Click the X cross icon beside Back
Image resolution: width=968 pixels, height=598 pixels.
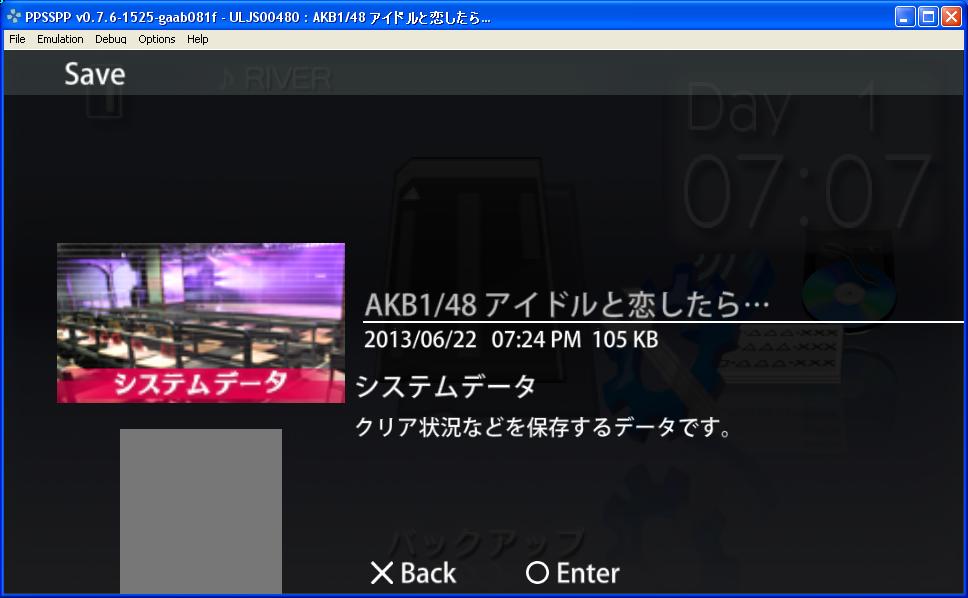382,573
